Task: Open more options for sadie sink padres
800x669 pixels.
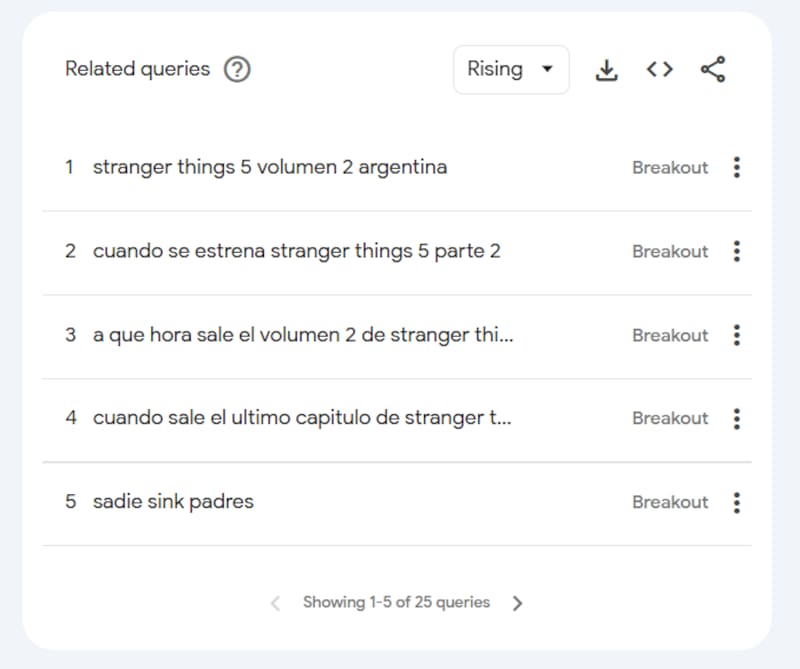Action: (737, 502)
